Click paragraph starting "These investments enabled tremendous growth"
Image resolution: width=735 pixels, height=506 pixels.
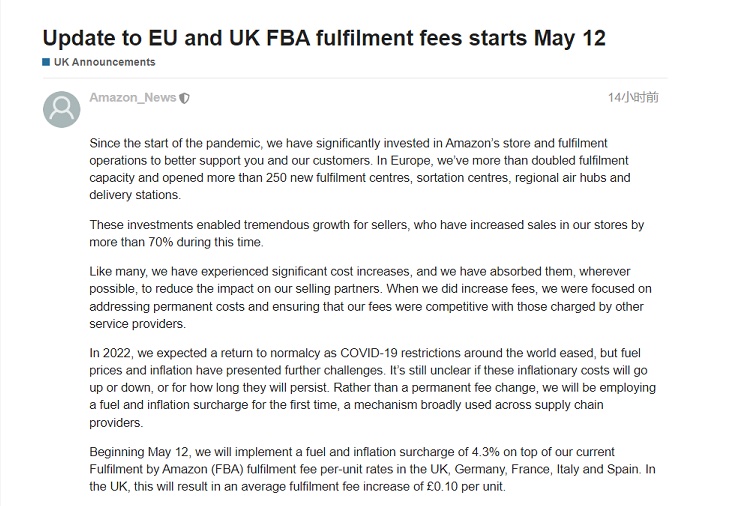(367, 234)
